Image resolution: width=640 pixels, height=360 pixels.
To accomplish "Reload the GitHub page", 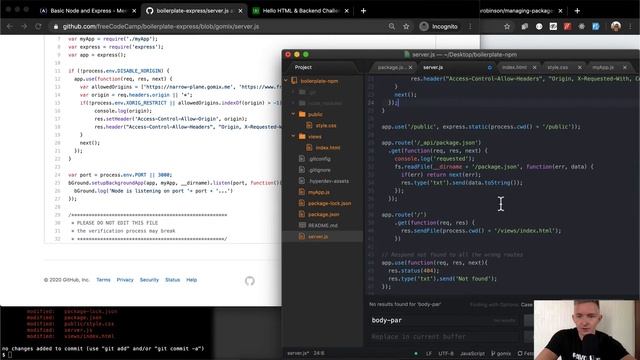I will (x=38, y=27).
